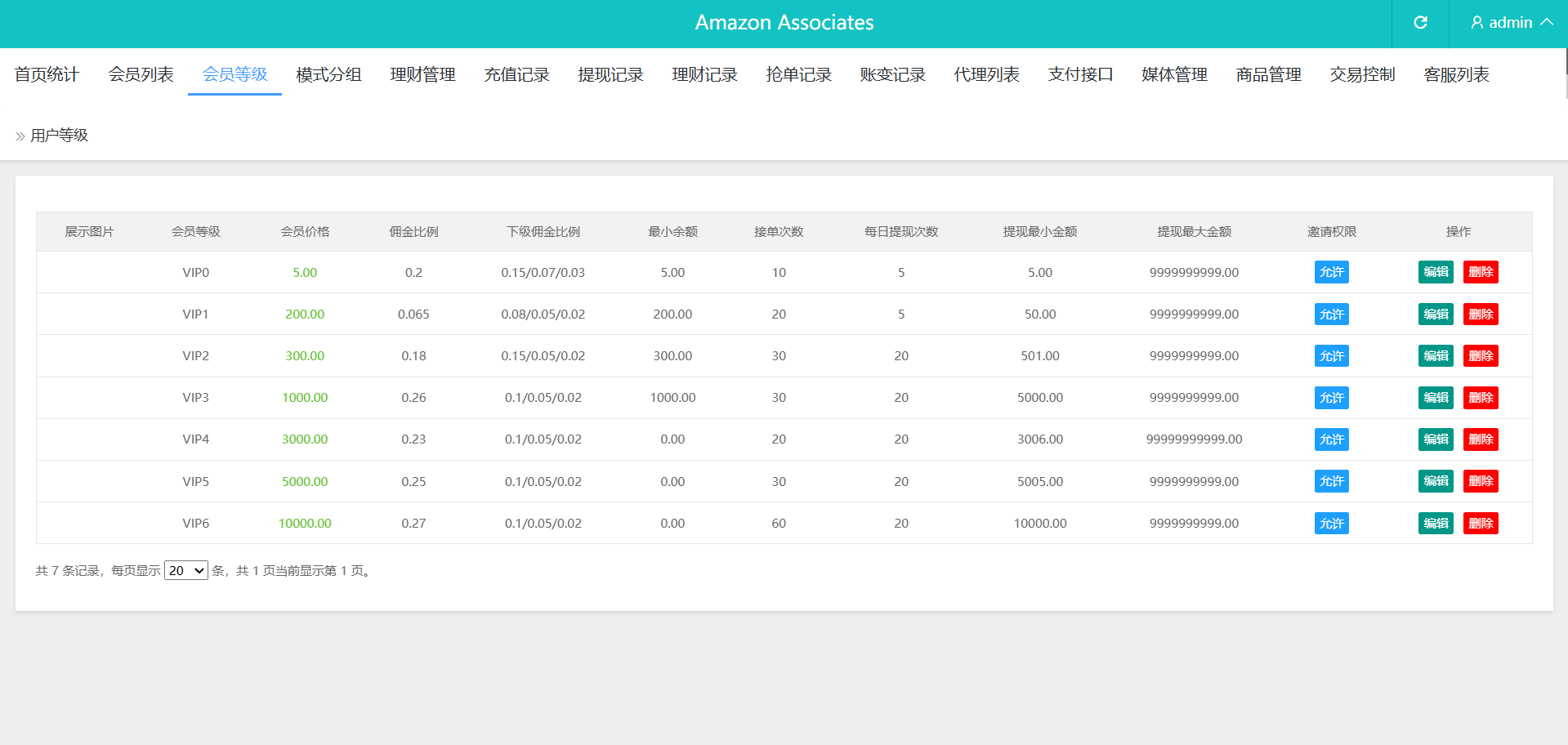Open 理财管理 tab
Image resolution: width=1568 pixels, height=745 pixels.
click(x=422, y=74)
